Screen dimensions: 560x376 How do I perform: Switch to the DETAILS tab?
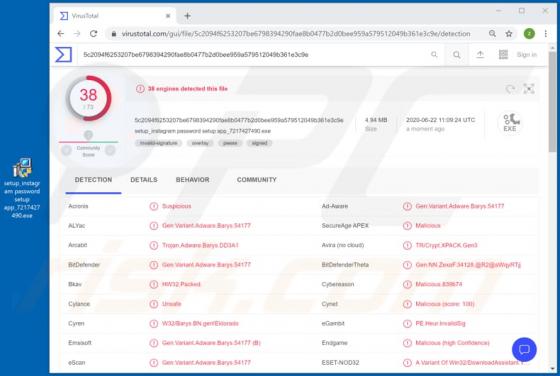(x=144, y=180)
